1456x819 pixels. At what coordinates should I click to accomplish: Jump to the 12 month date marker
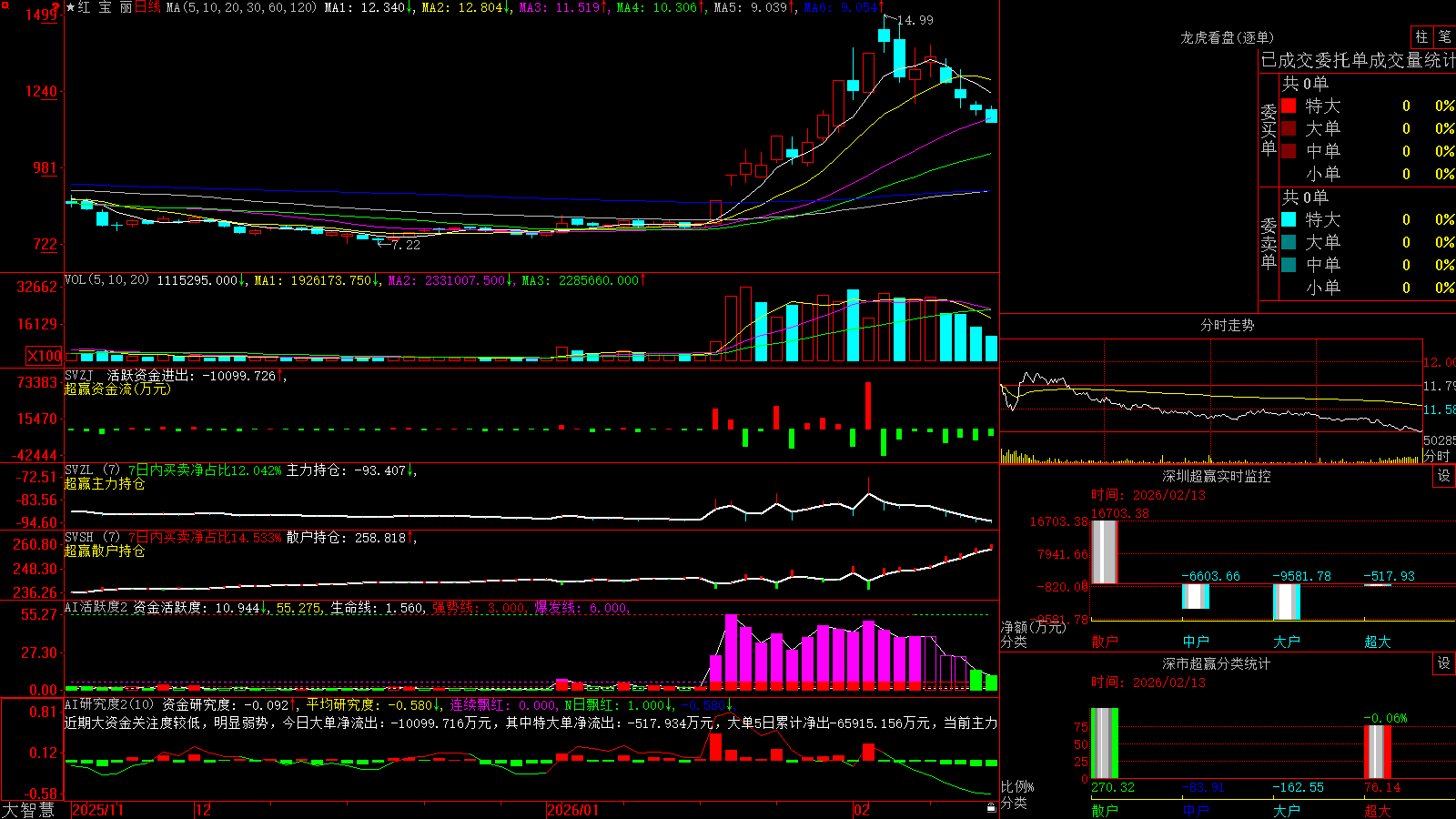tap(204, 810)
